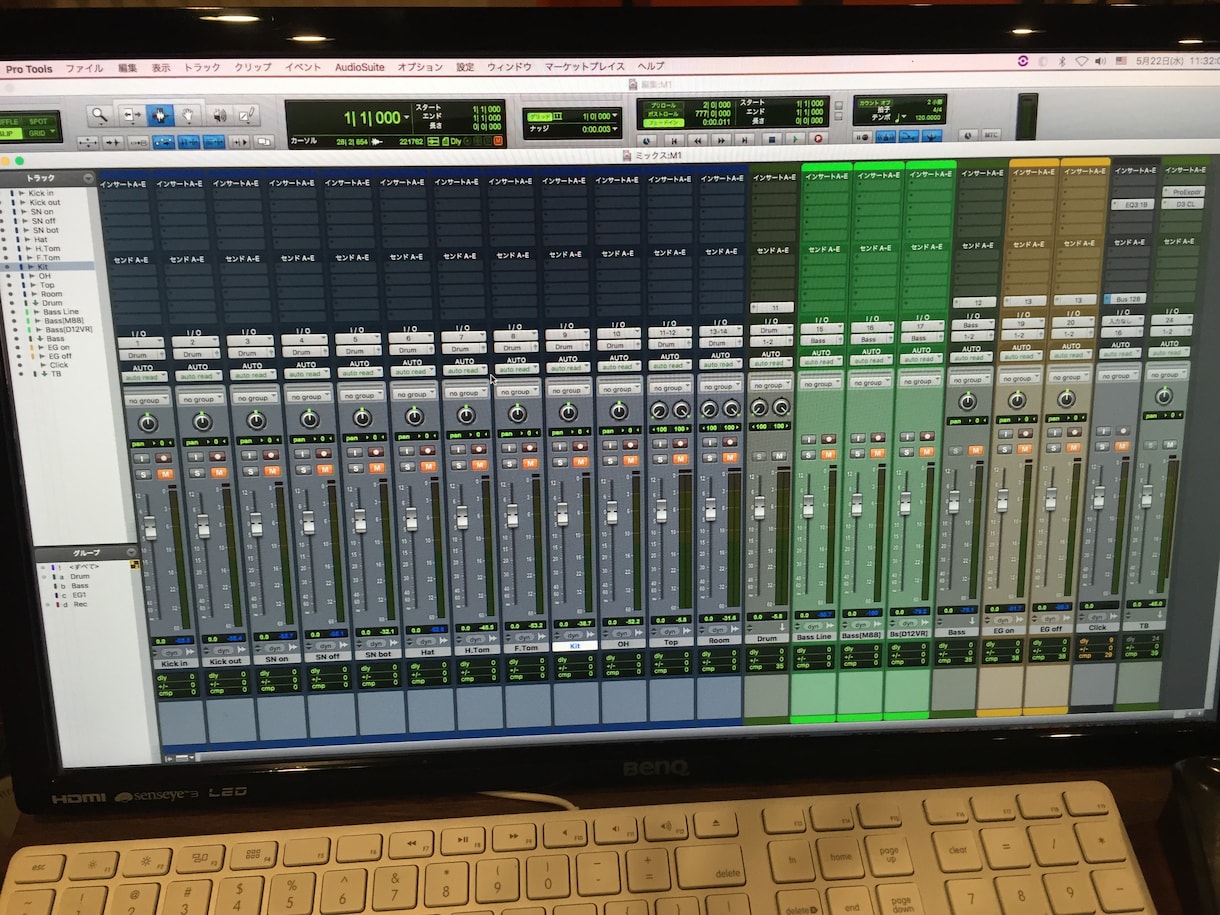Open the AudioSuite menu
Screen dimensions: 1220x915
point(360,68)
